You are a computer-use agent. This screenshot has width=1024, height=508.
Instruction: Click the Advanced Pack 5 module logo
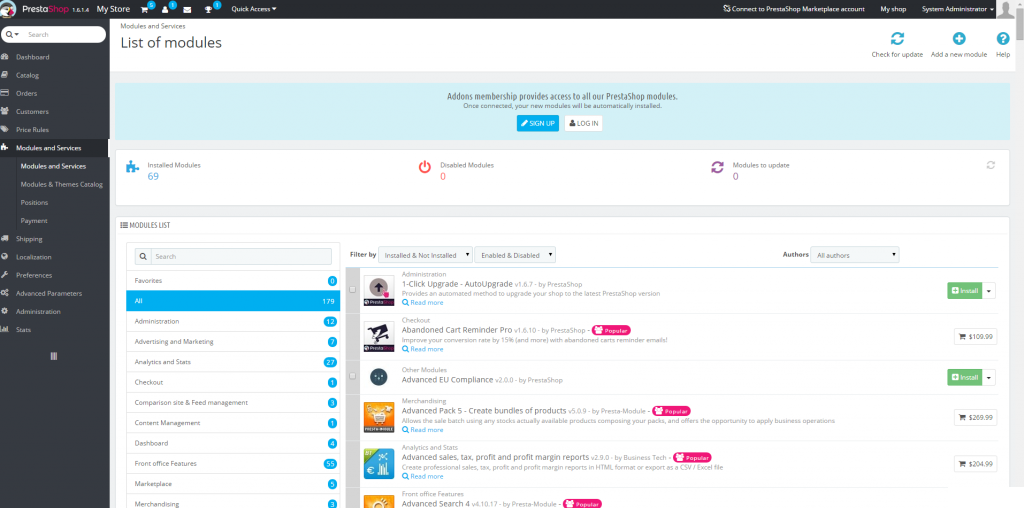pyautogui.click(x=379, y=417)
